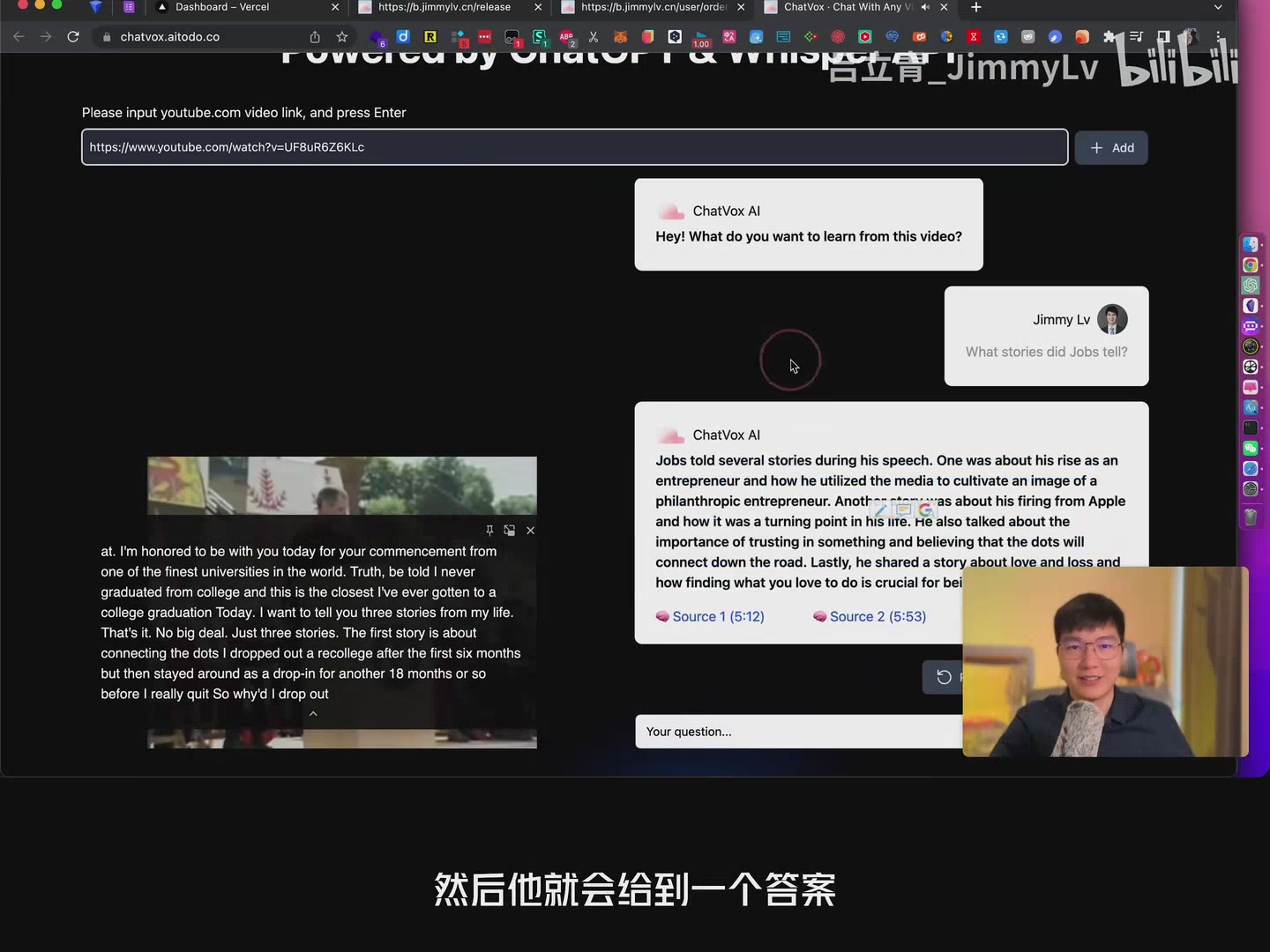Open the MetaMask fox extension

click(x=620, y=37)
